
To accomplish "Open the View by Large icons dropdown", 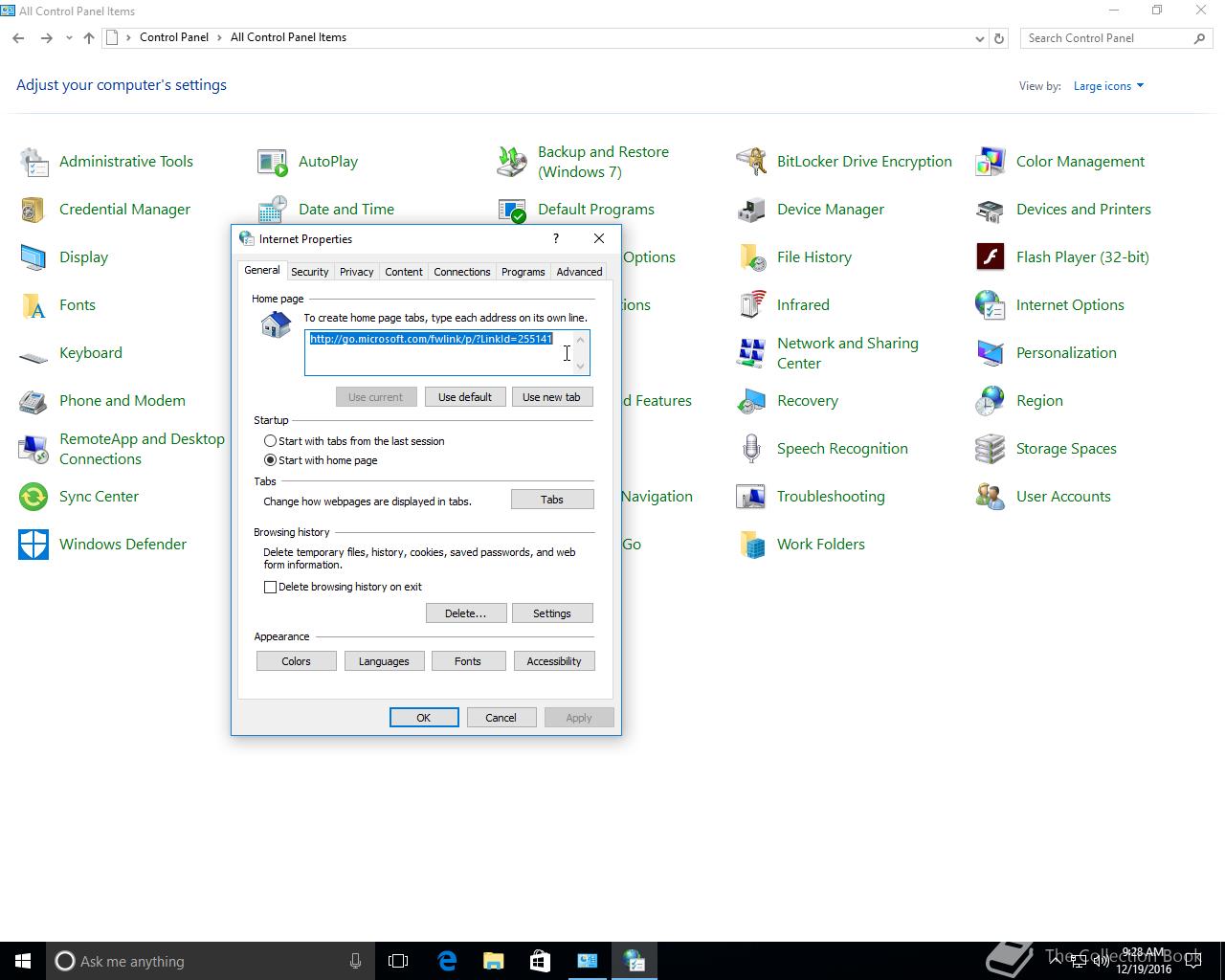I will 1108,86.
